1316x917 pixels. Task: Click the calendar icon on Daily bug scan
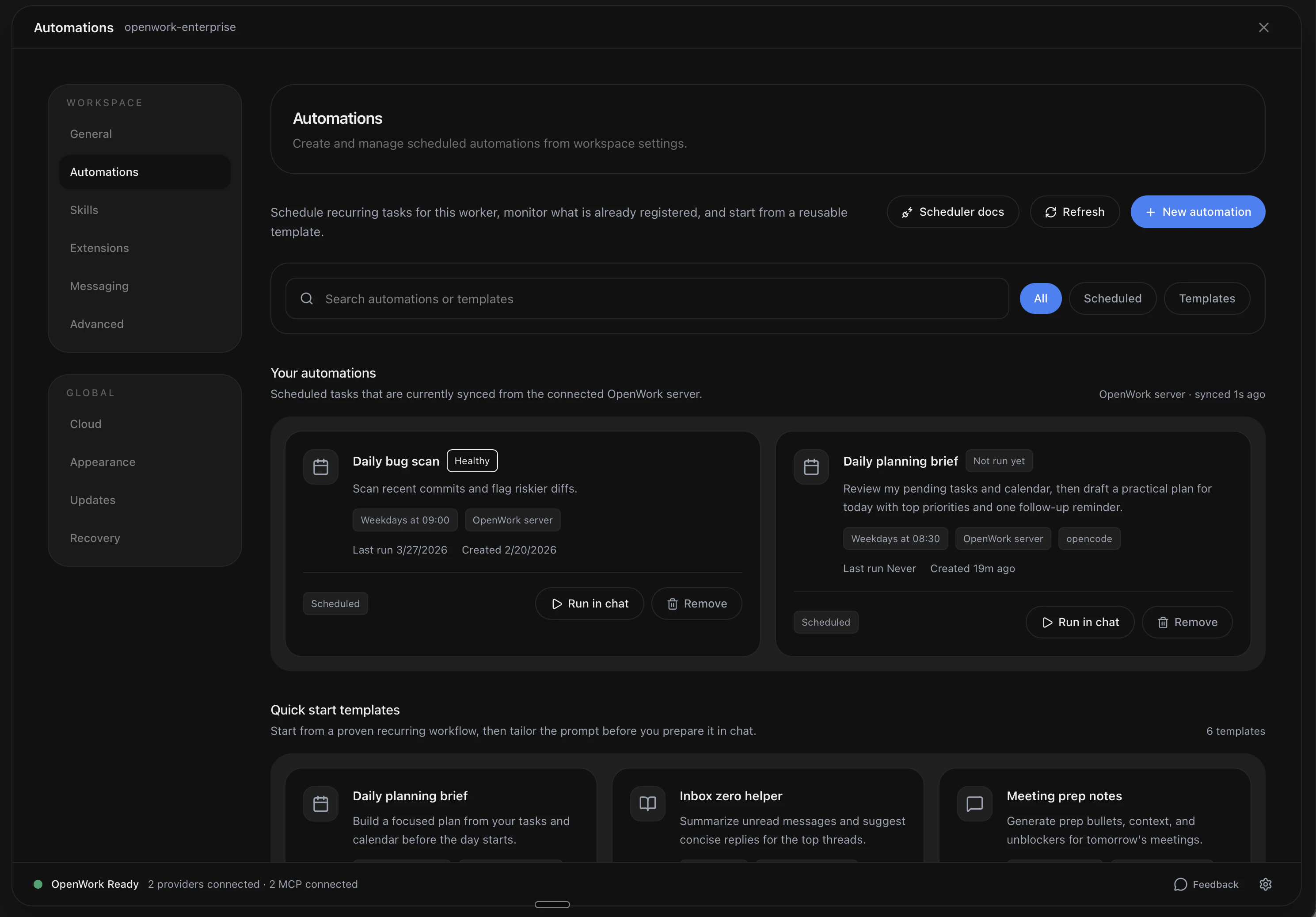[x=320, y=466]
